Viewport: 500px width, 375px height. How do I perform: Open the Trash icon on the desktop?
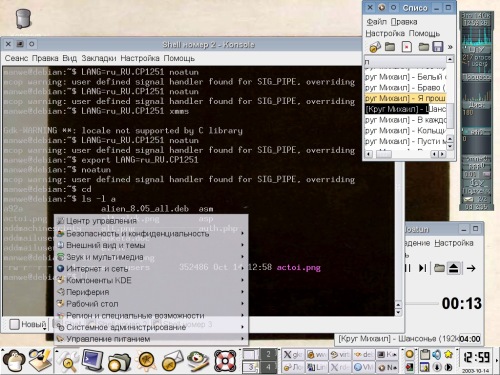point(23,18)
